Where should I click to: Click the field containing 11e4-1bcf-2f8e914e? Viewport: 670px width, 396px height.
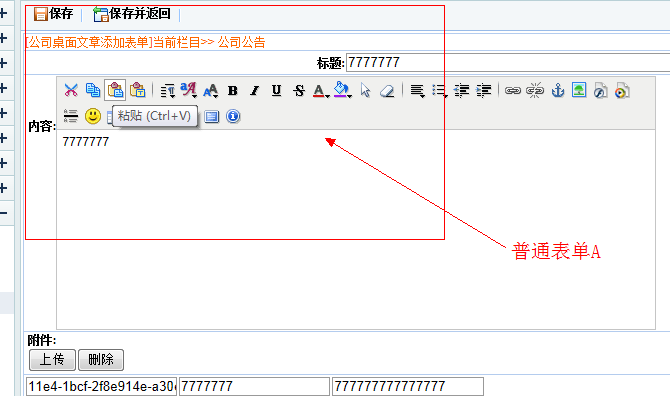pyautogui.click(x=101, y=386)
